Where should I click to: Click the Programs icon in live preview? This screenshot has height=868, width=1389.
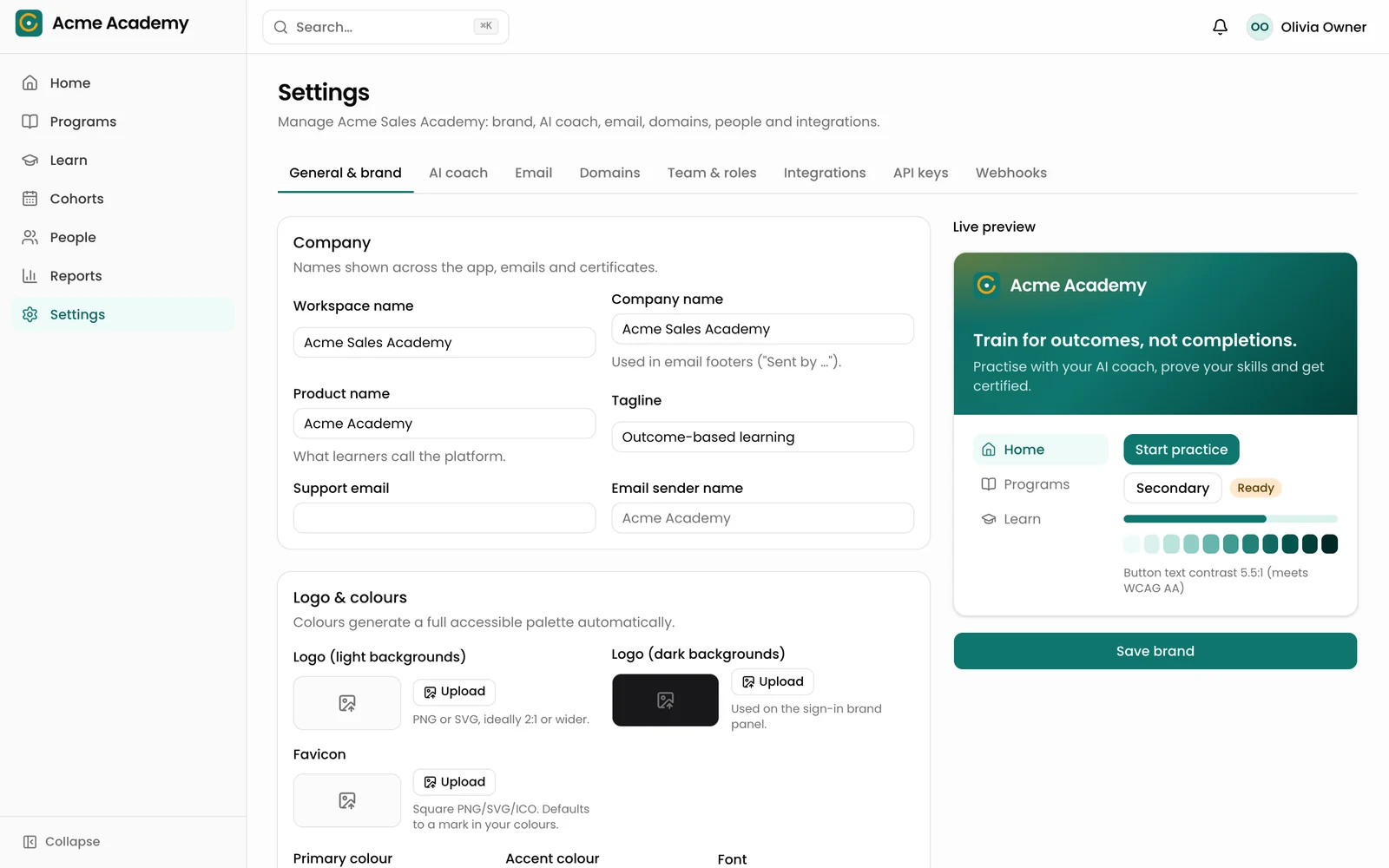pyautogui.click(x=988, y=484)
